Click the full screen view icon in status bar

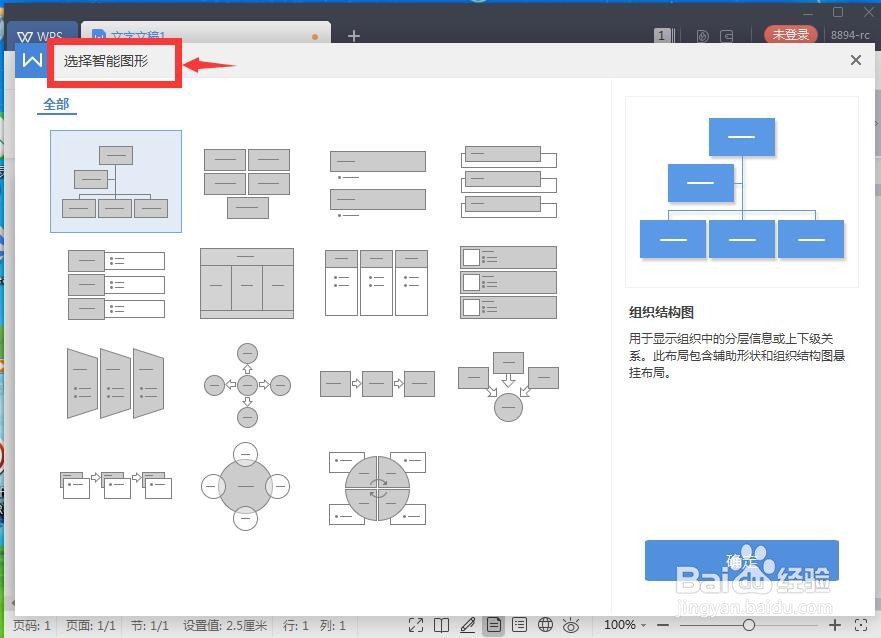[x=416, y=625]
